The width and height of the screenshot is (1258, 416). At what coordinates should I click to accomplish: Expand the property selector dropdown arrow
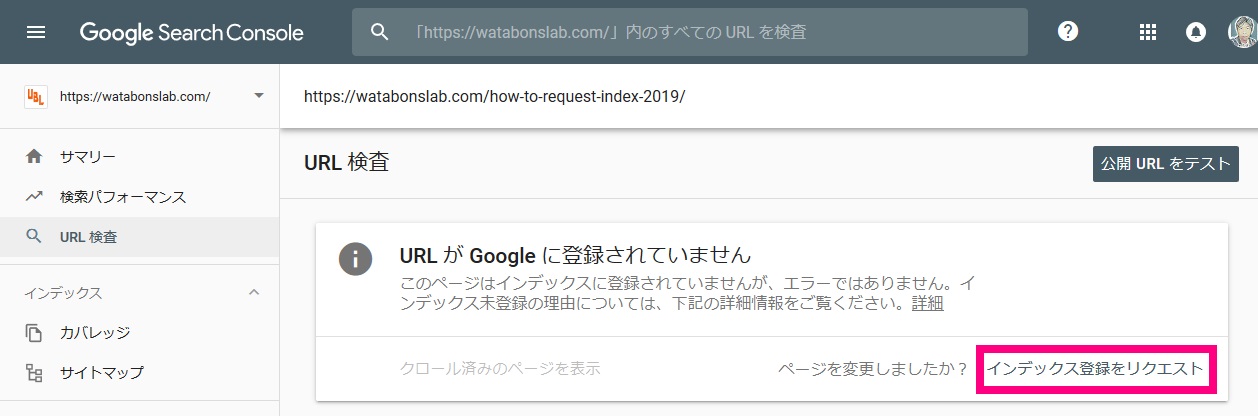tap(259, 96)
